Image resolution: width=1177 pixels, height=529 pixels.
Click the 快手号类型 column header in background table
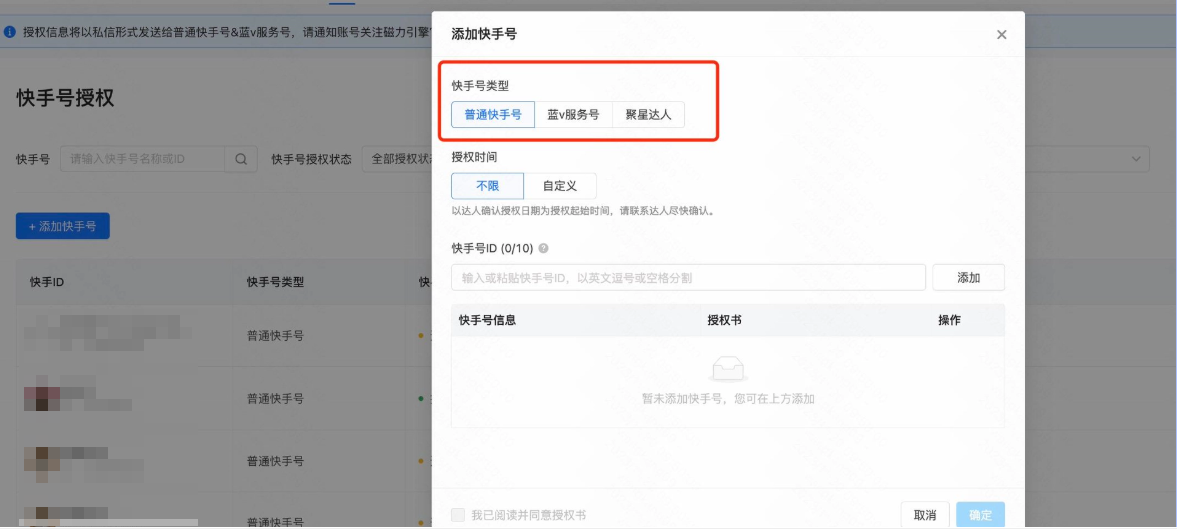(x=275, y=282)
